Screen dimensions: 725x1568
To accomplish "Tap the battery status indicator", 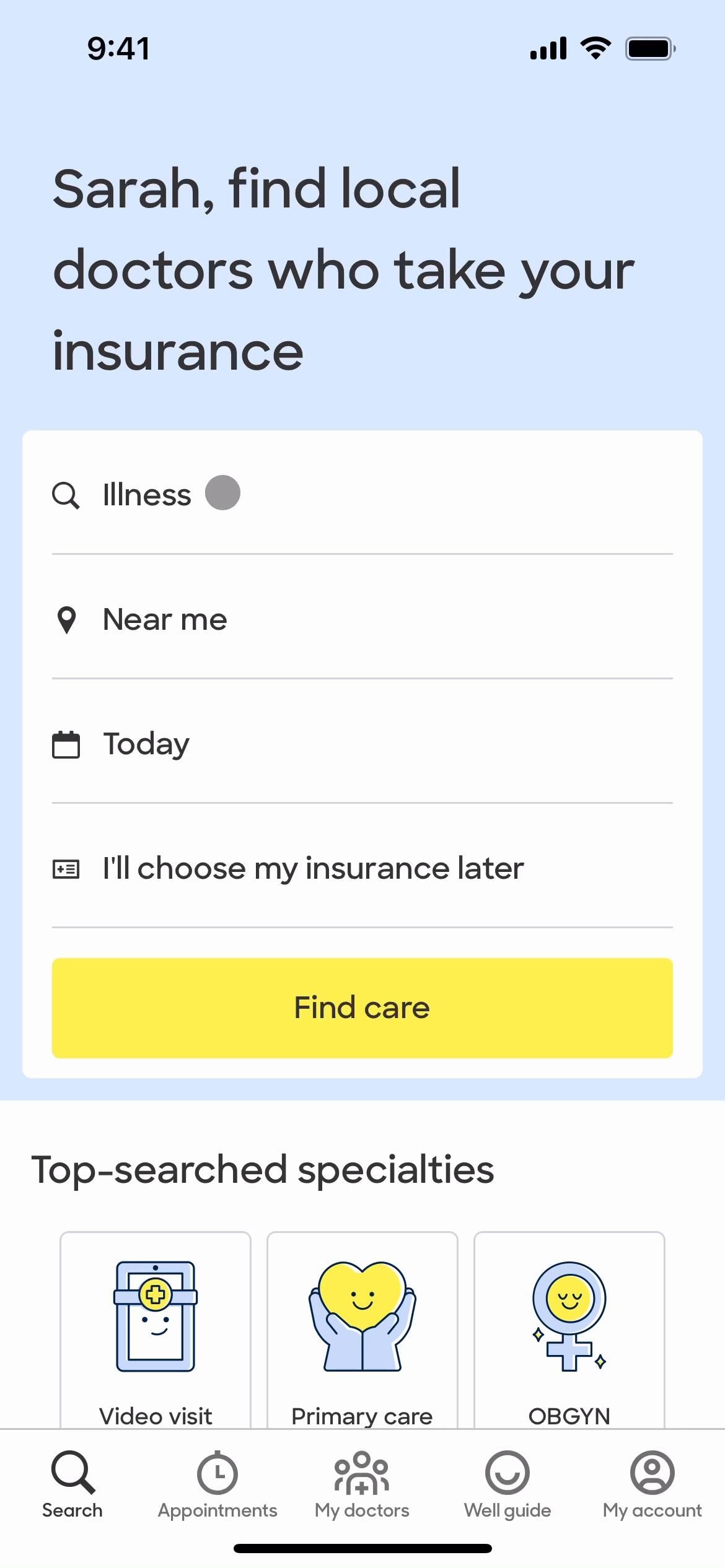I will click(650, 48).
